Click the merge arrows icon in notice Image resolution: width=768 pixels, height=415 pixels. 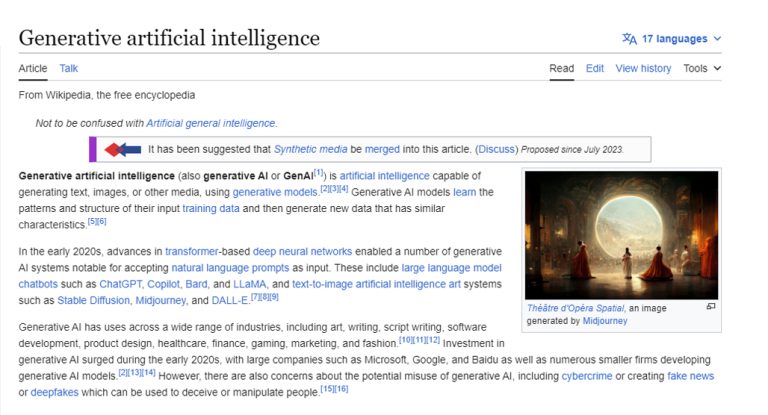[x=123, y=149]
